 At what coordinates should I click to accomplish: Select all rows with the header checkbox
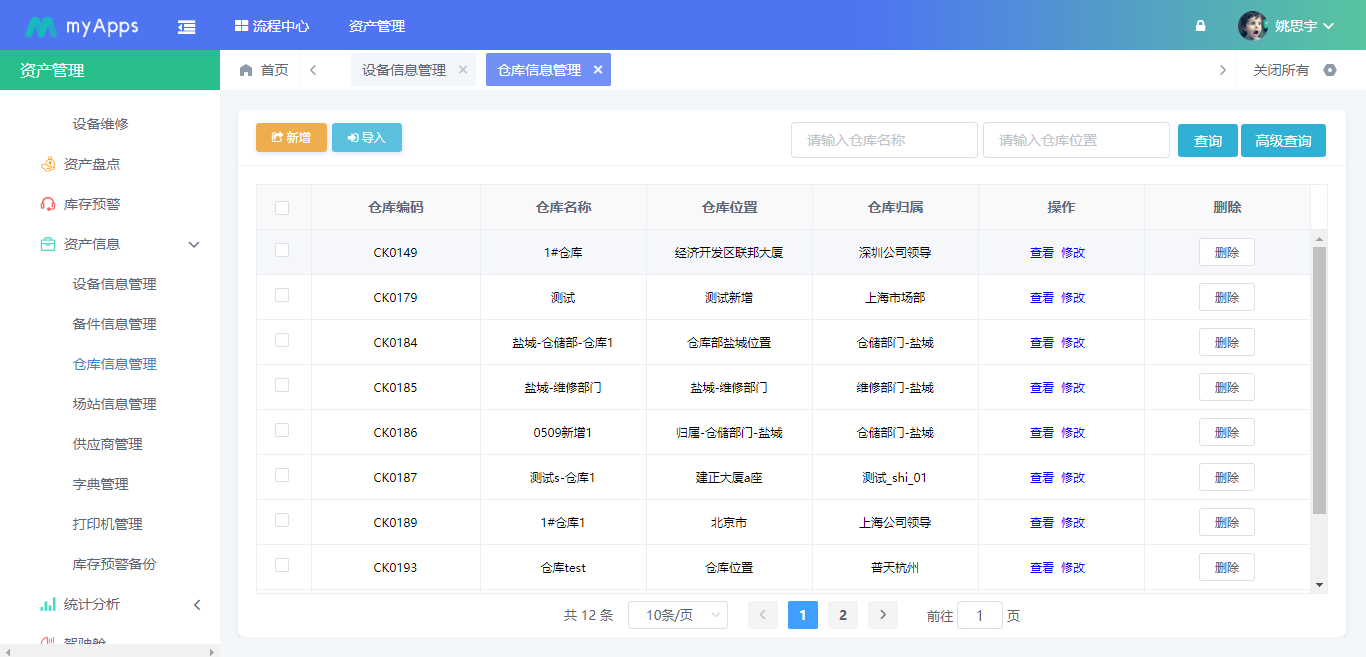pos(283,206)
